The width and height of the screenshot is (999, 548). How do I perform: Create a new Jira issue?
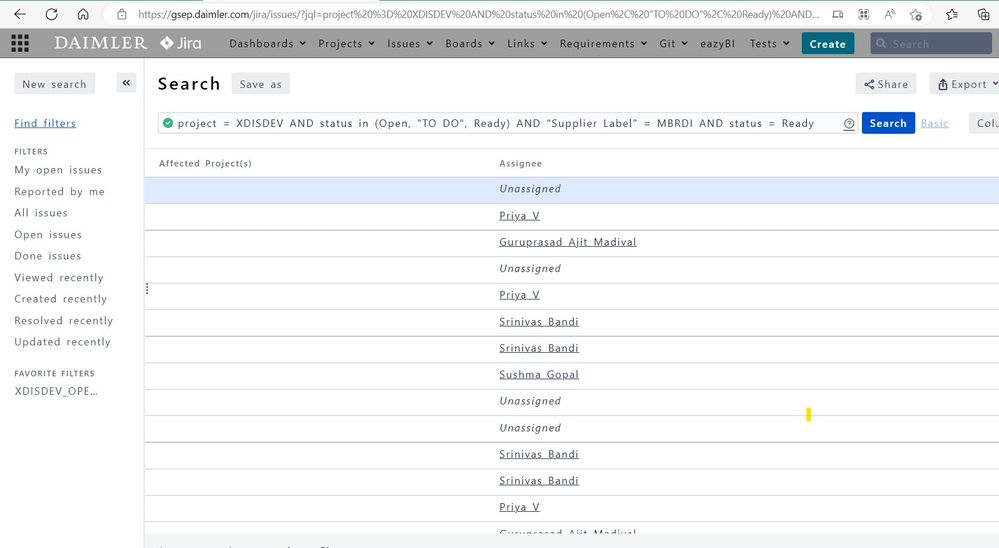click(828, 43)
